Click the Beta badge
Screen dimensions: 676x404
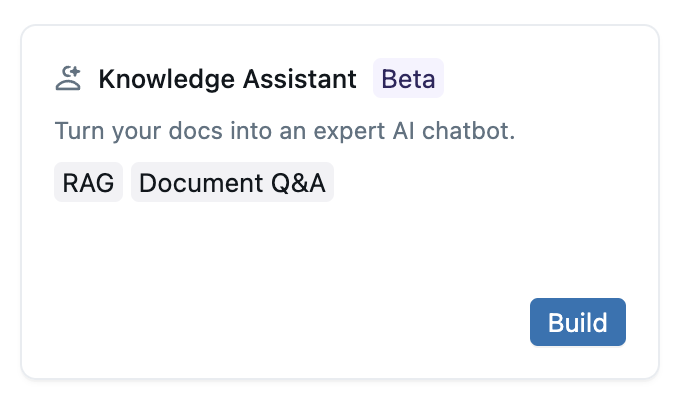point(408,79)
